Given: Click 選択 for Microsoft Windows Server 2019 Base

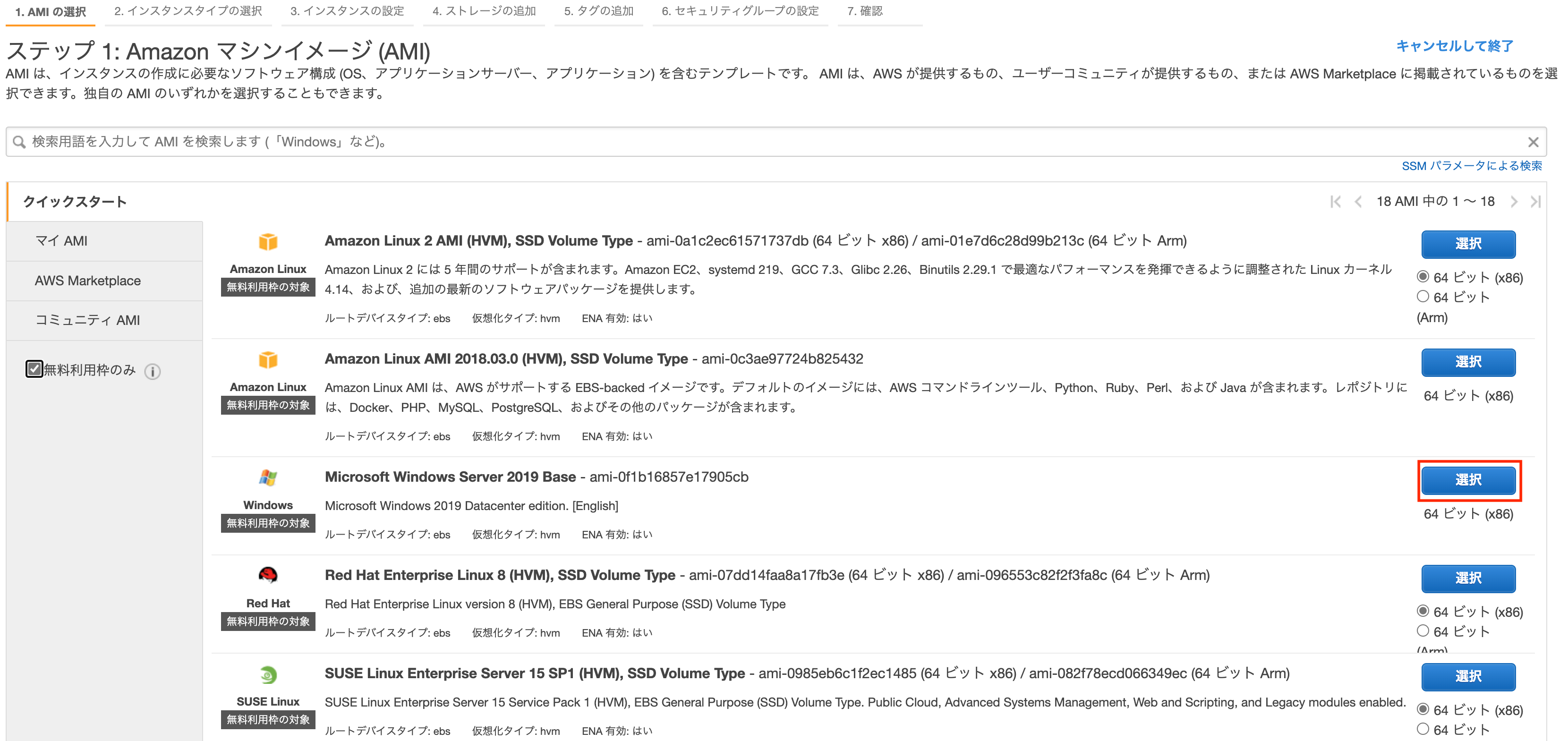Looking at the screenshot, I should (x=1469, y=480).
